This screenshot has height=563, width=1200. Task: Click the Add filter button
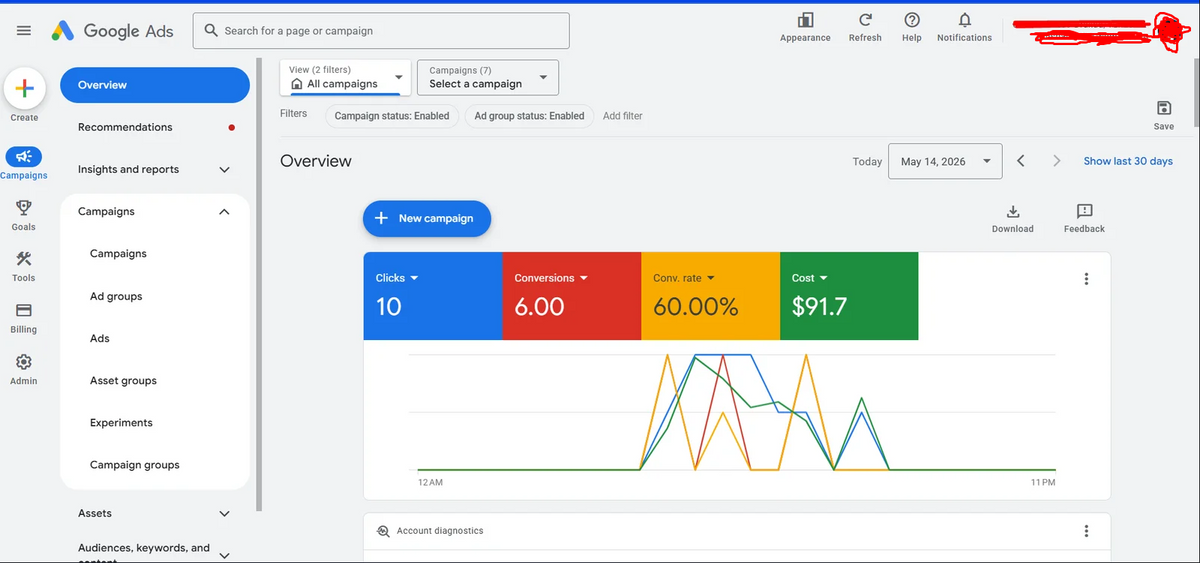click(622, 116)
